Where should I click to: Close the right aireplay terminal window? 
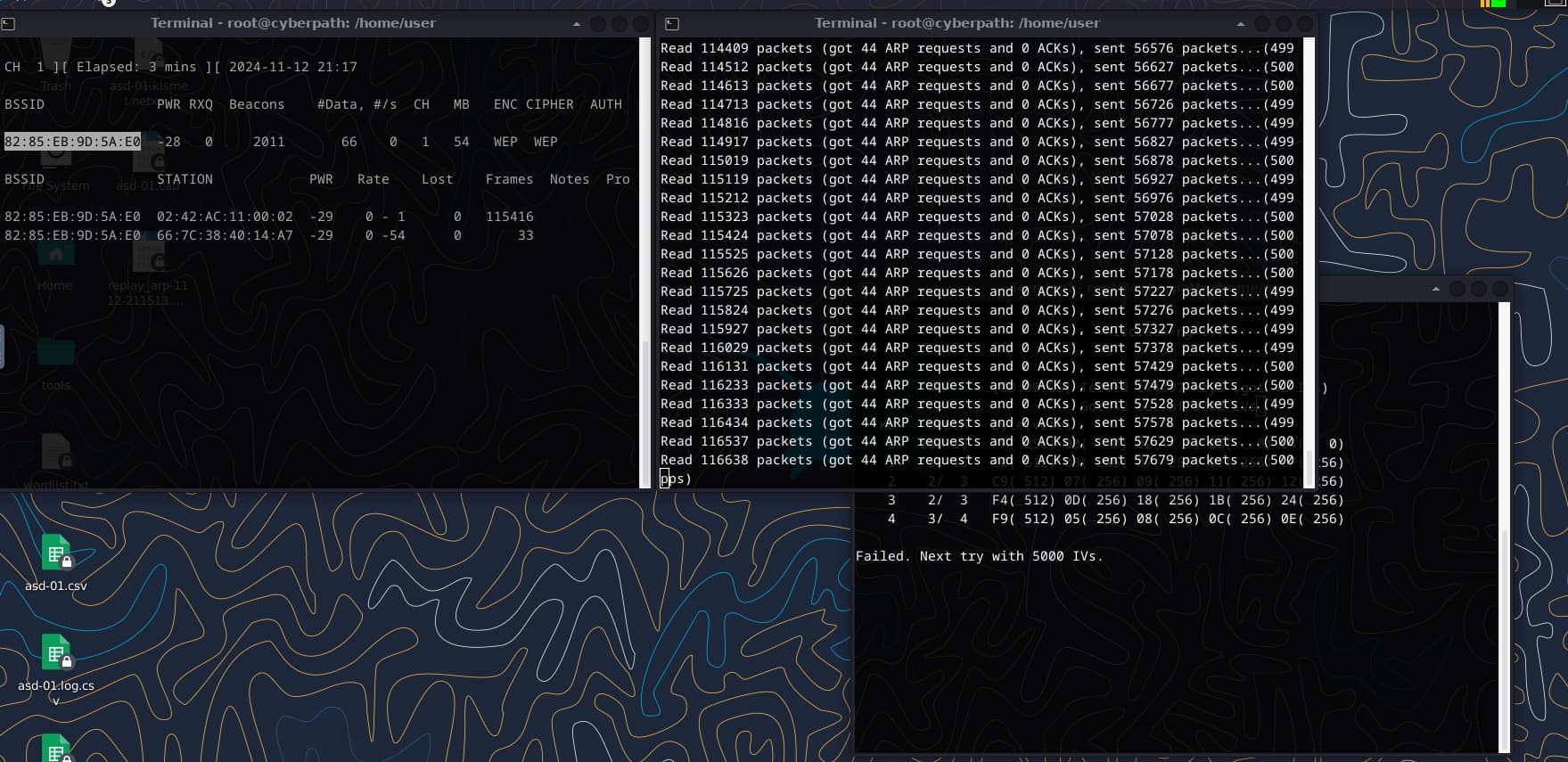[1305, 24]
